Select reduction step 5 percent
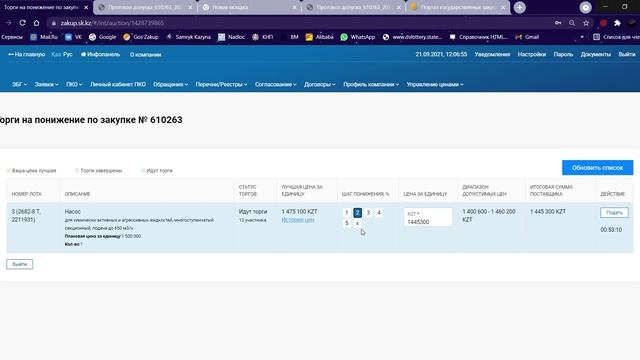 (x=347, y=223)
